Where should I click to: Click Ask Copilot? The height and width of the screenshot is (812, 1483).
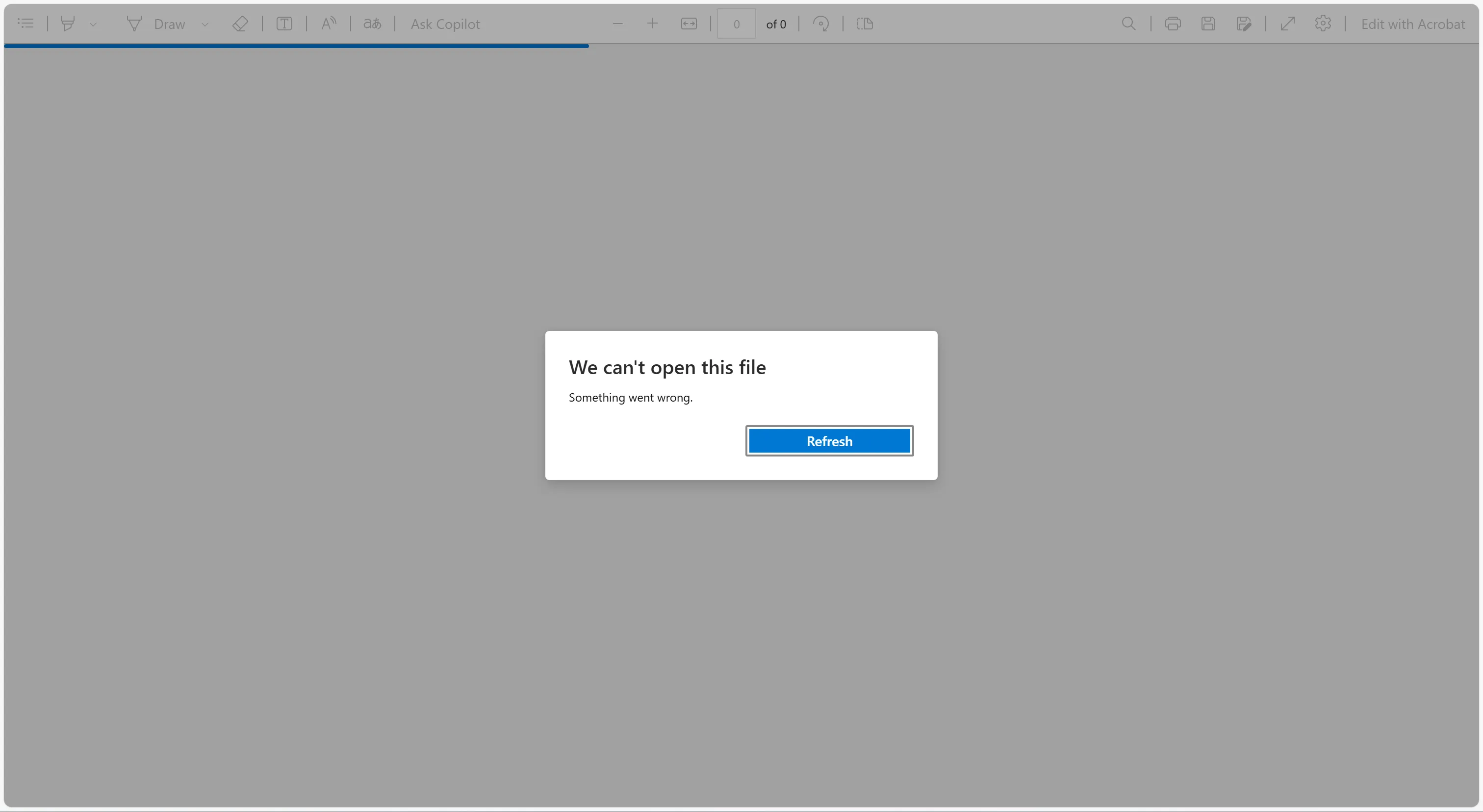(445, 24)
